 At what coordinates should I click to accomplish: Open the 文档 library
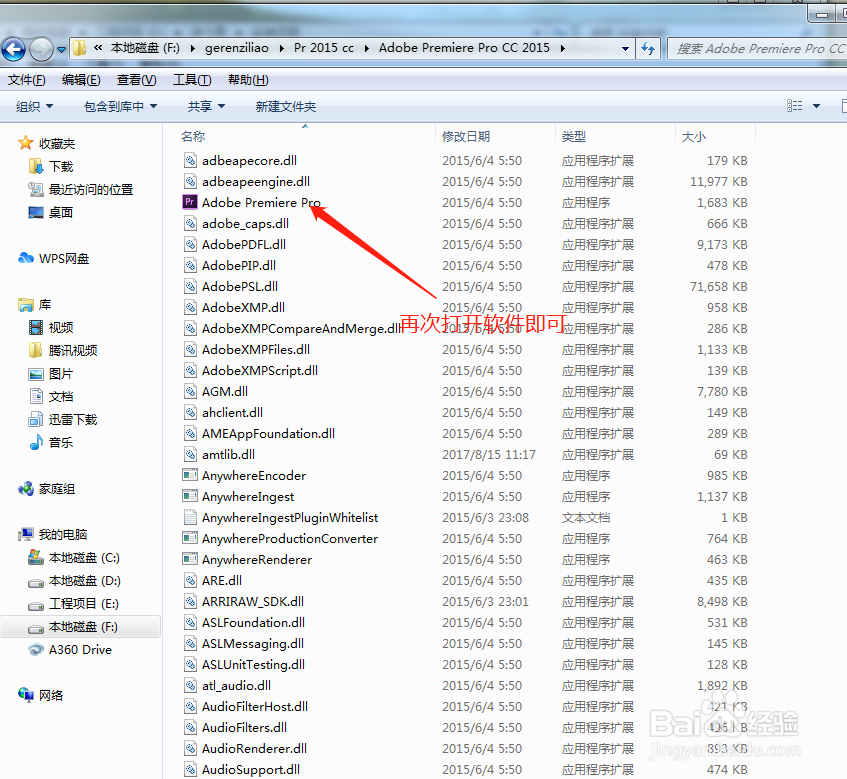click(x=60, y=397)
